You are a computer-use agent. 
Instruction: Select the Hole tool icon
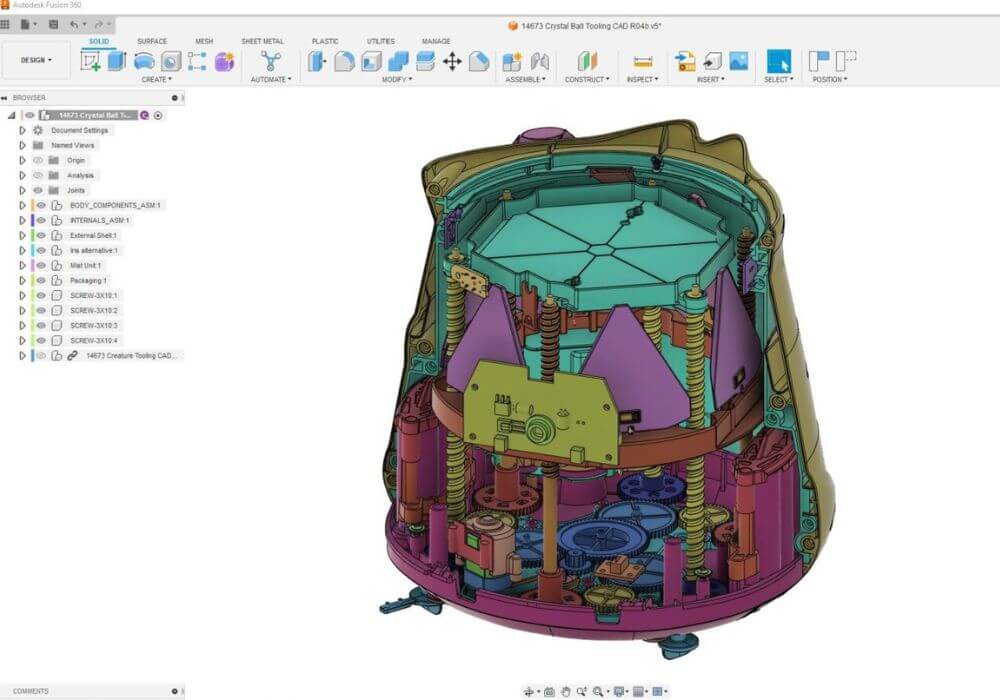click(171, 61)
